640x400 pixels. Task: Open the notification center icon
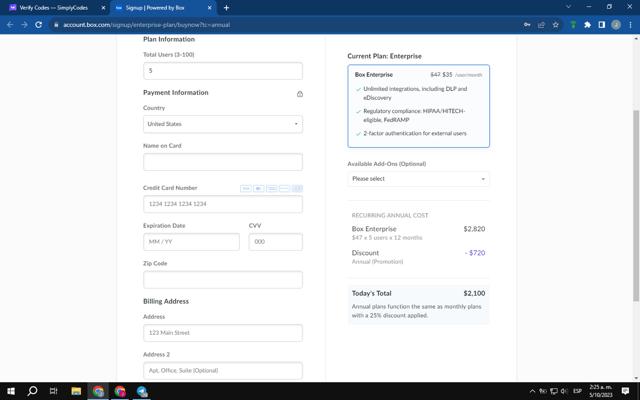(x=625, y=391)
